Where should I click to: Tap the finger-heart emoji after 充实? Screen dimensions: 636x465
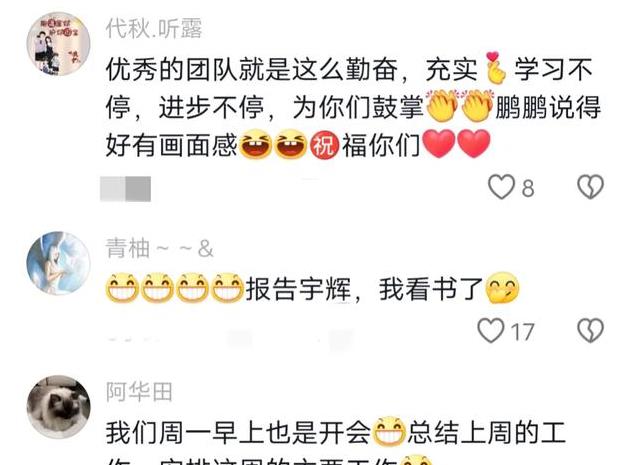[494, 68]
